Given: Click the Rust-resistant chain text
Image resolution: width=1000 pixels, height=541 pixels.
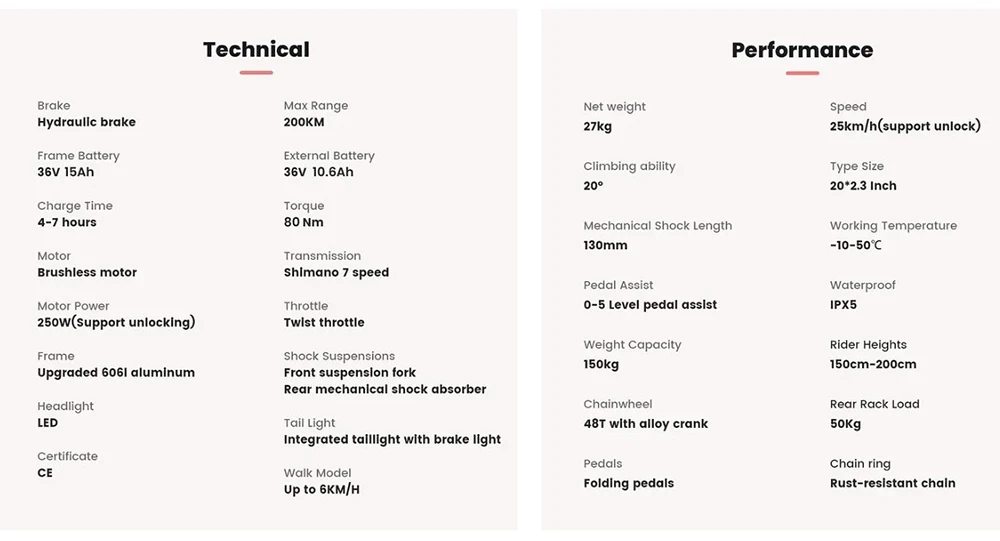Looking at the screenshot, I should coord(892,483).
